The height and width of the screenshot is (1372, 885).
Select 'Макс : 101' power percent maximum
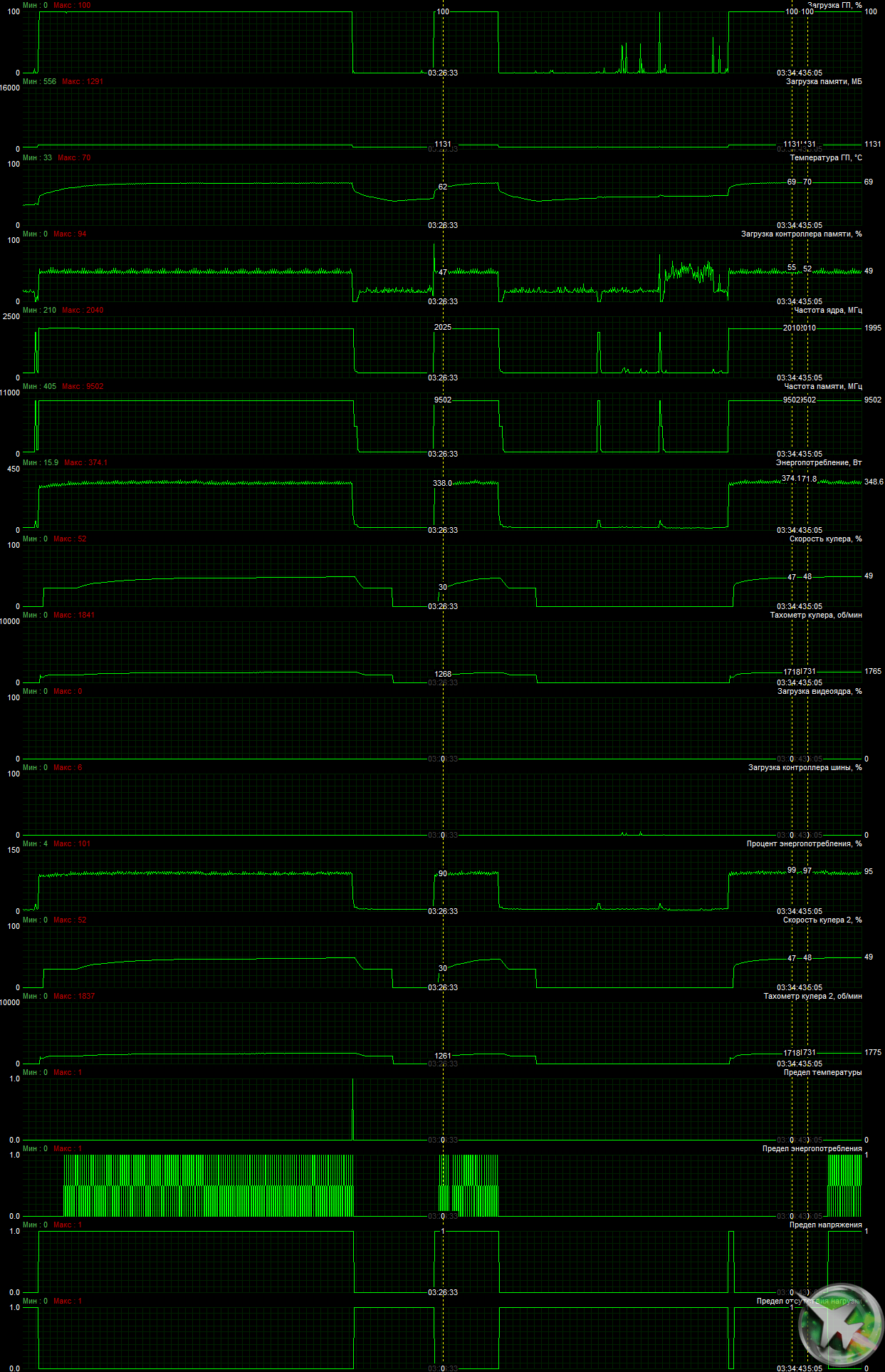(72, 843)
